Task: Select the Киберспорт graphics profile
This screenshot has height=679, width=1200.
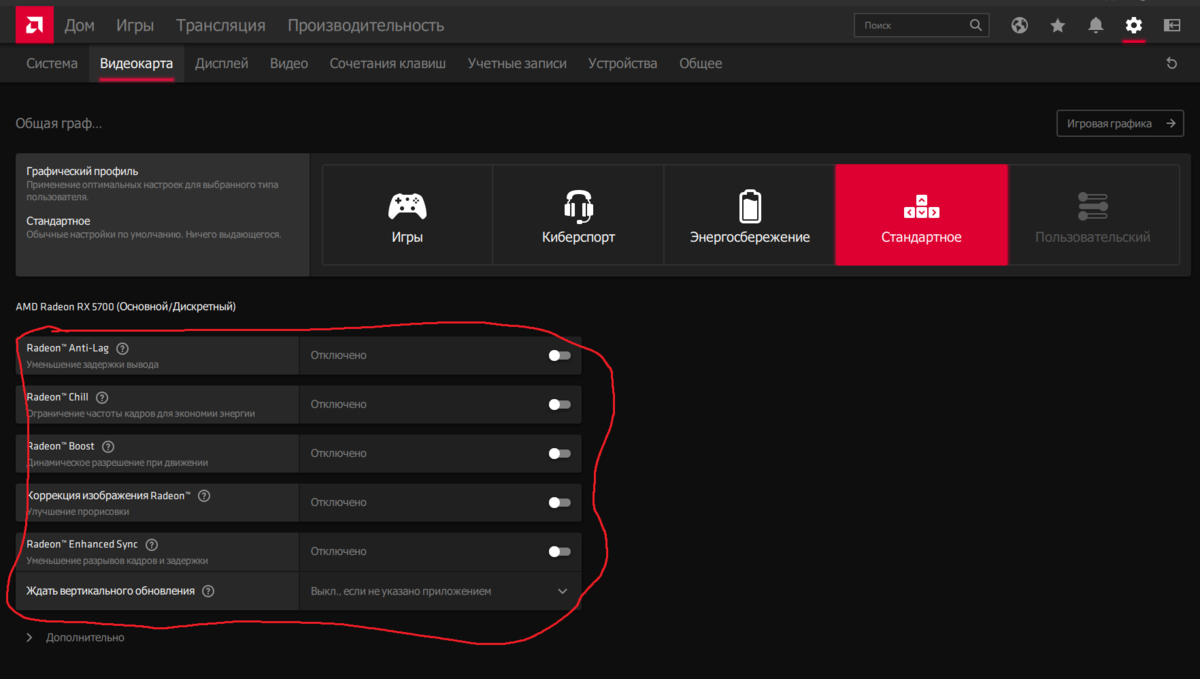Action: click(578, 215)
